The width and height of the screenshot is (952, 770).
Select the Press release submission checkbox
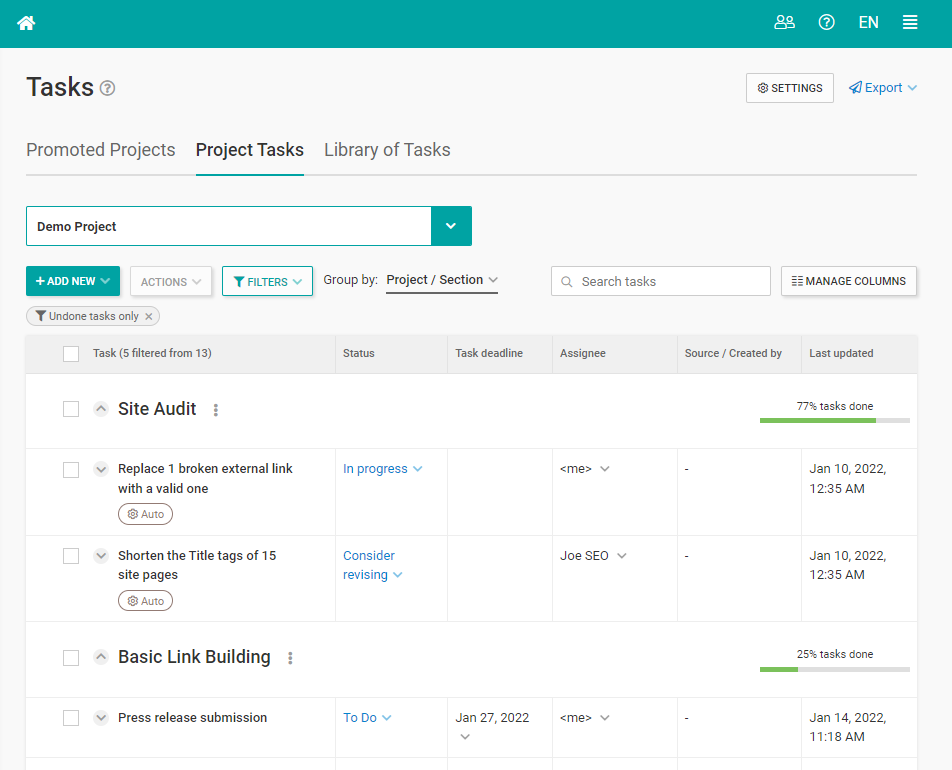click(71, 718)
